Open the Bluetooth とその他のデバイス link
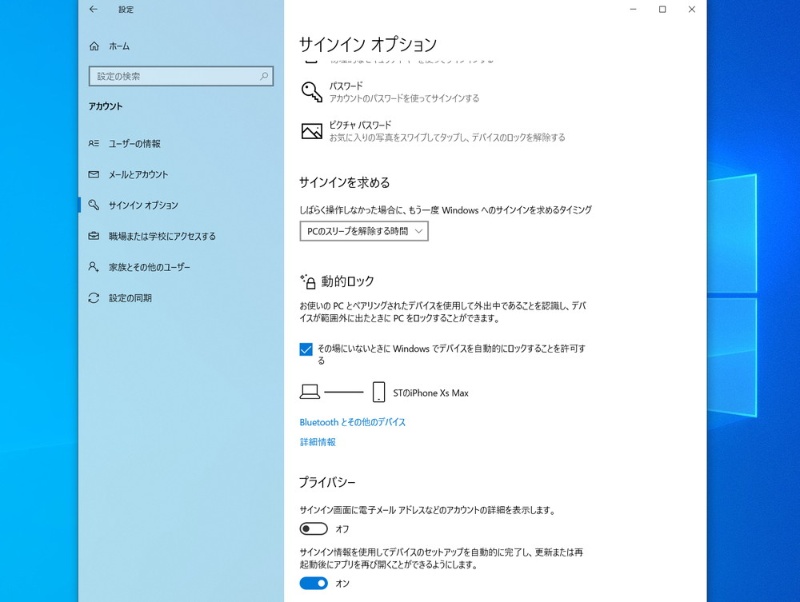The height and width of the screenshot is (602, 800). pos(352,423)
